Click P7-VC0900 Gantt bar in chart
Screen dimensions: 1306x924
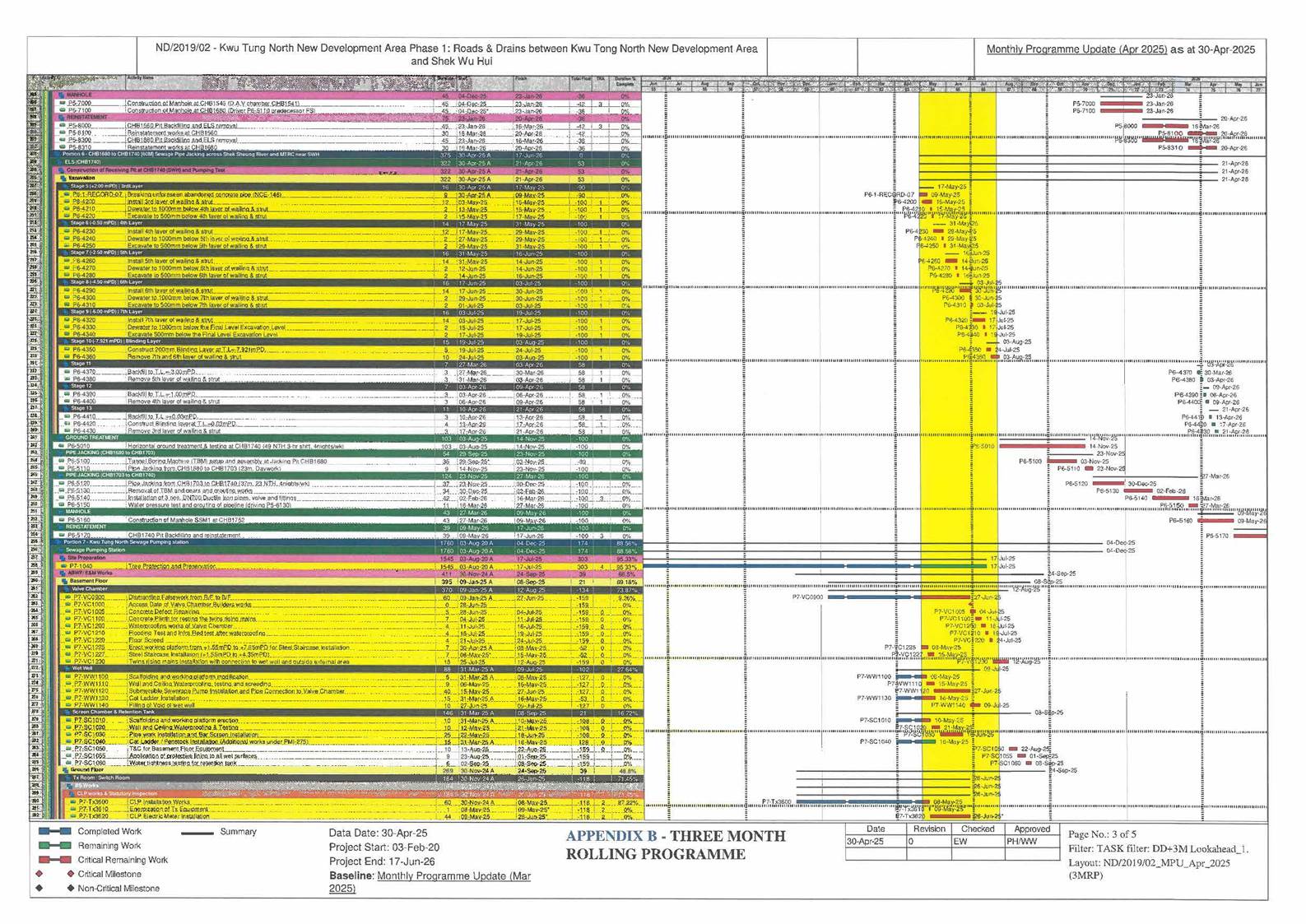[901, 597]
